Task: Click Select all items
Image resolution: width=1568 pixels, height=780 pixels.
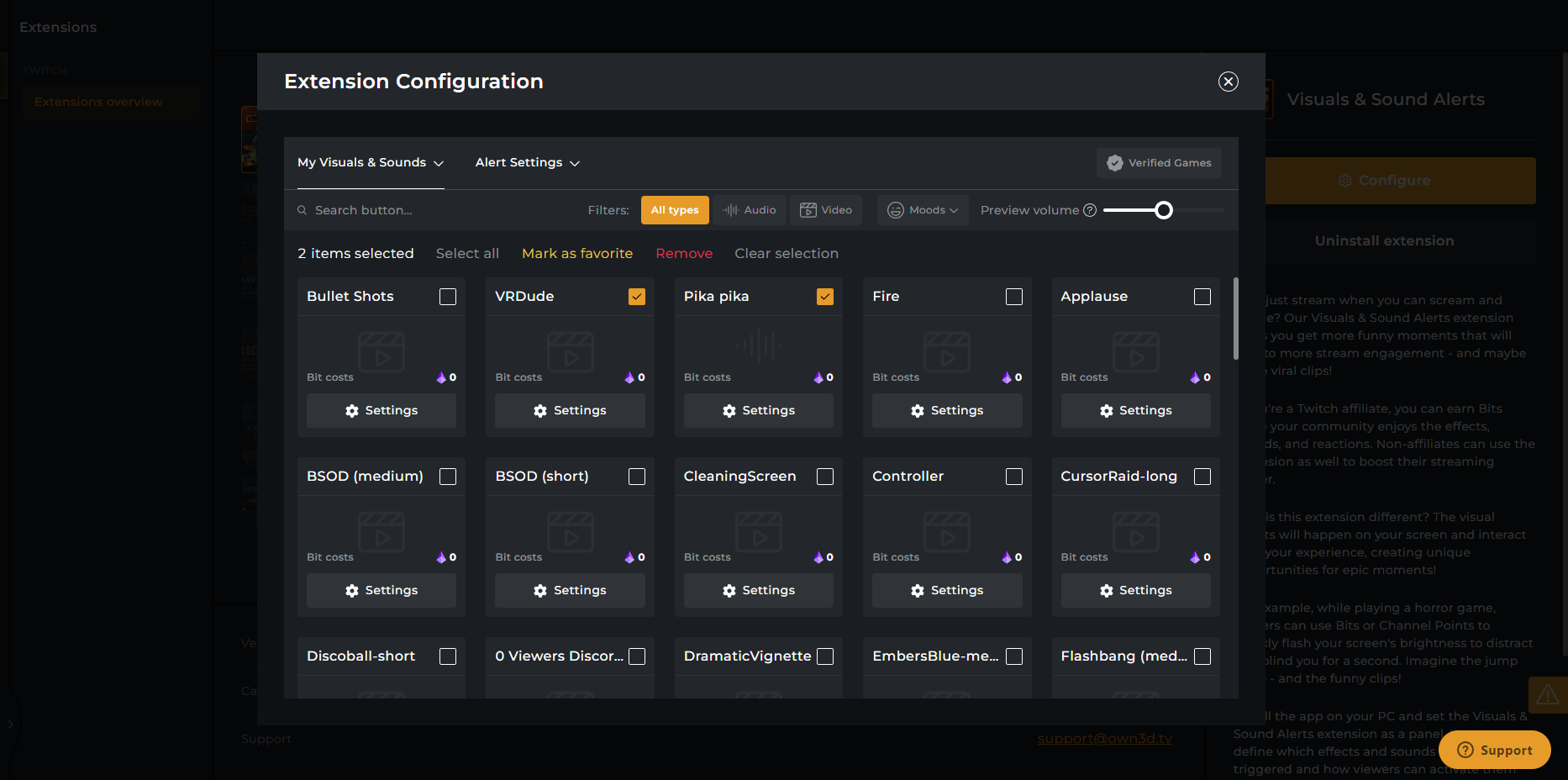Action: (467, 254)
